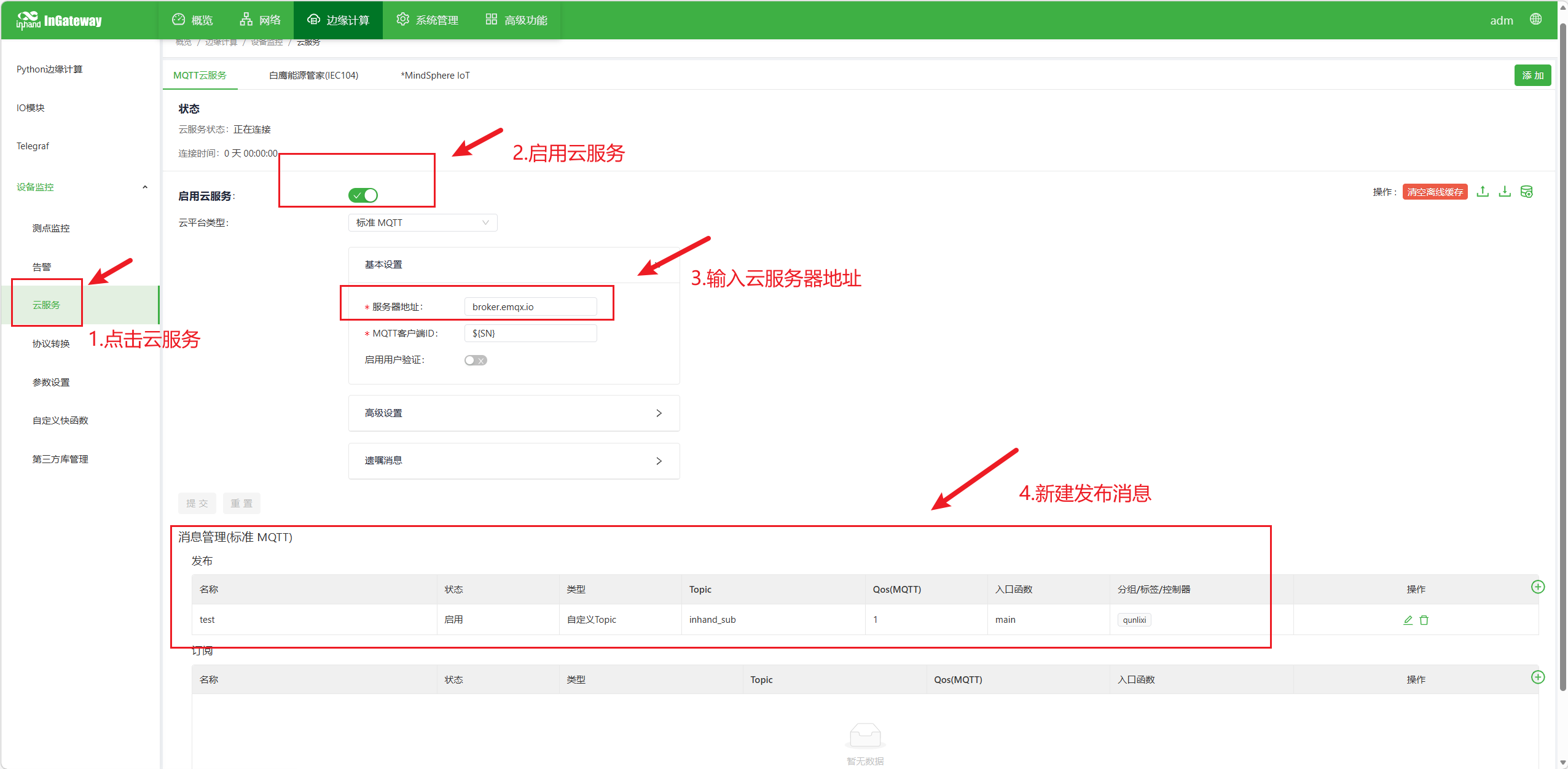1568x769 pixels.
Task: Delete the test publish message
Action: coord(1424,620)
